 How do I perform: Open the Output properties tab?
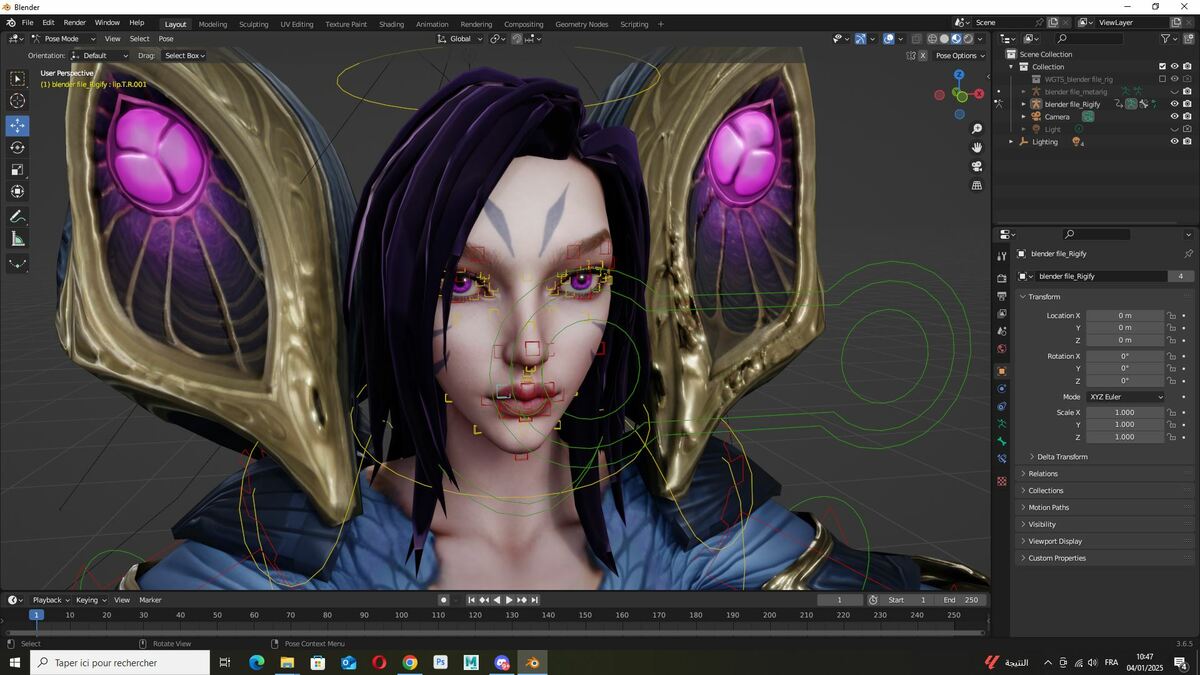(1002, 296)
